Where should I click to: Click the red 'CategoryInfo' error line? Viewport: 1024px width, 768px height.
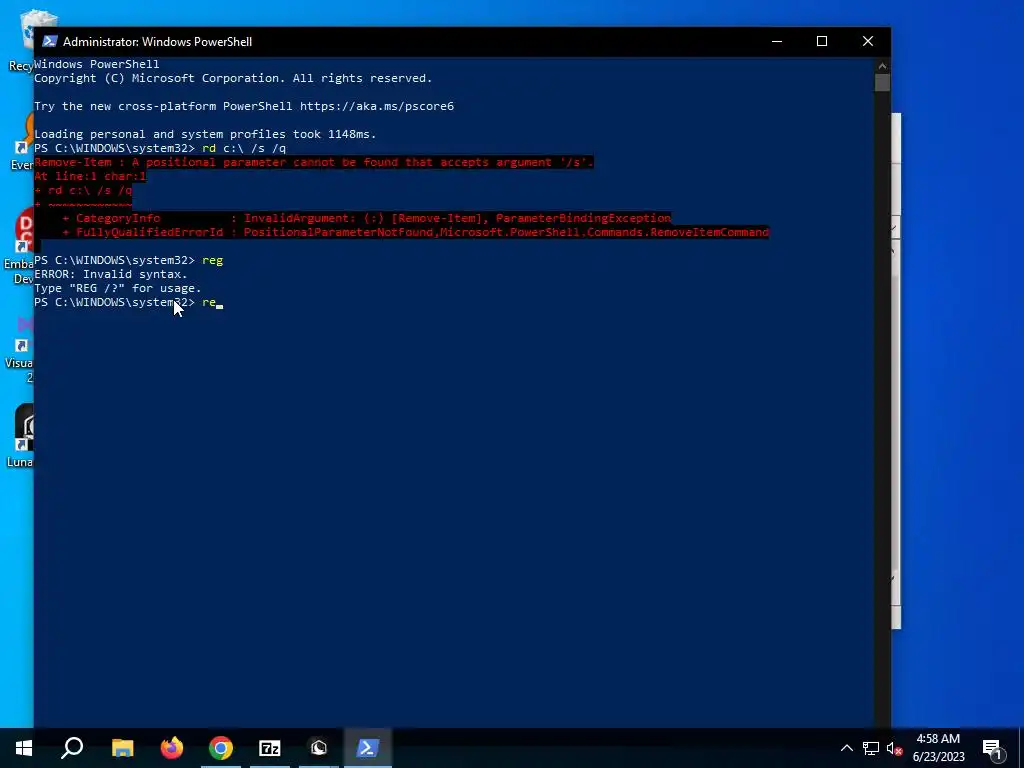pos(367,218)
